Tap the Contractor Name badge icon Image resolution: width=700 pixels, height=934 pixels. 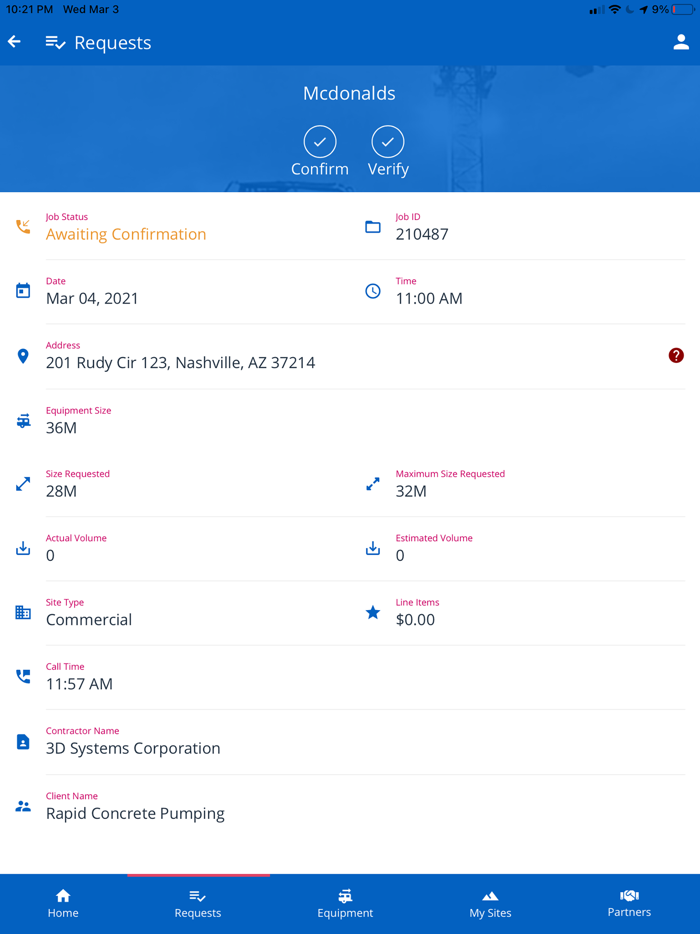[x=23, y=742]
